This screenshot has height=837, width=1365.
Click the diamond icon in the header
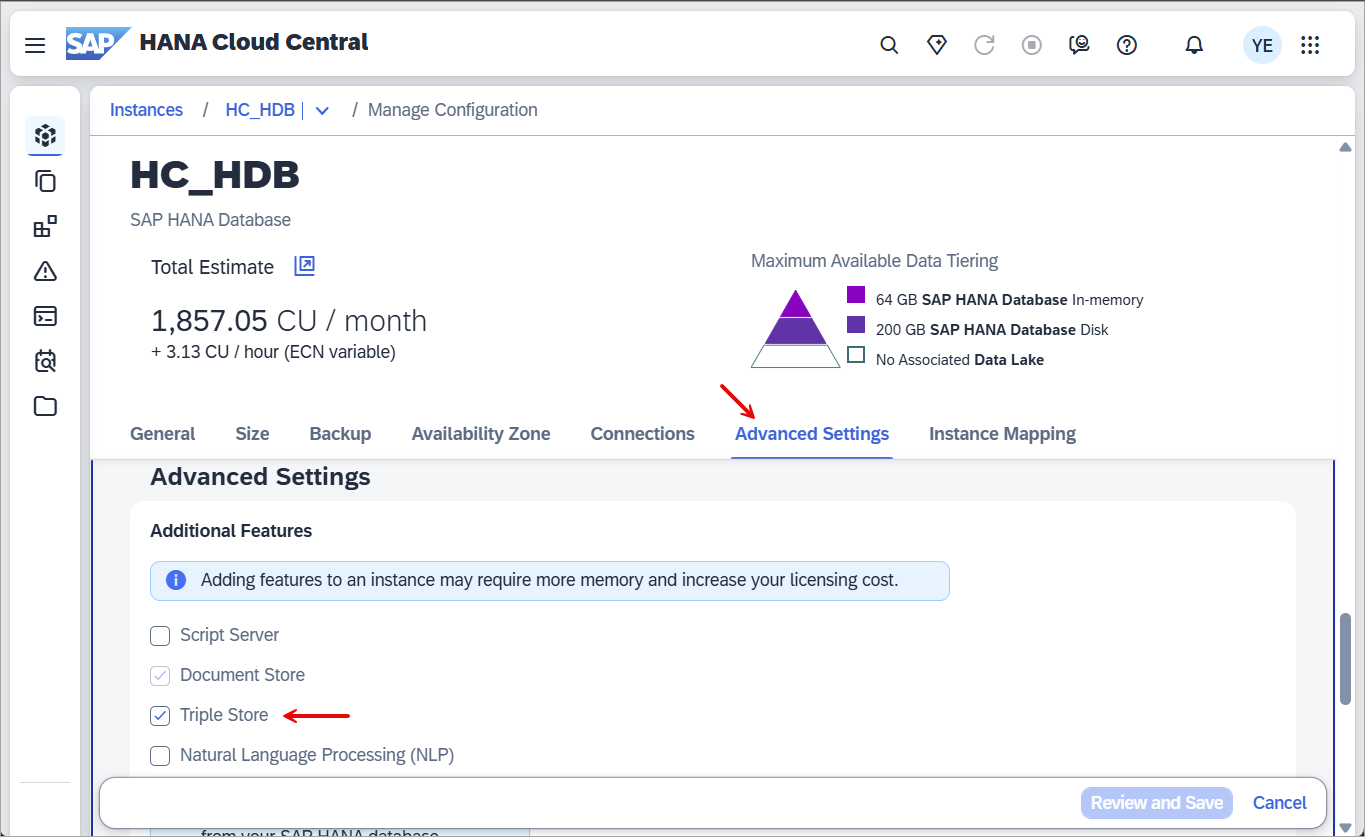click(x=937, y=45)
